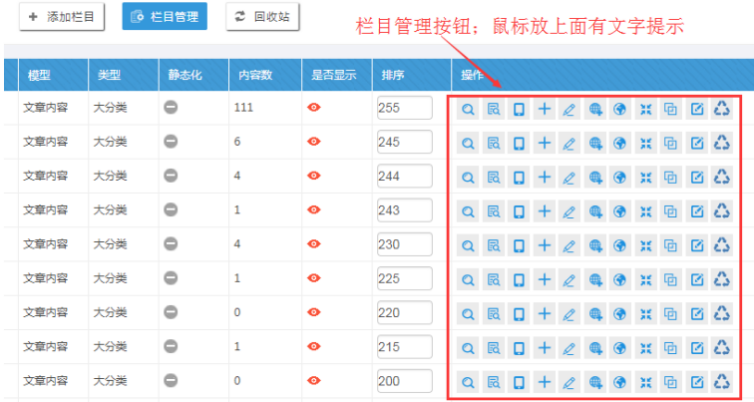Toggle the static status icon in the 111 content row

170,108
